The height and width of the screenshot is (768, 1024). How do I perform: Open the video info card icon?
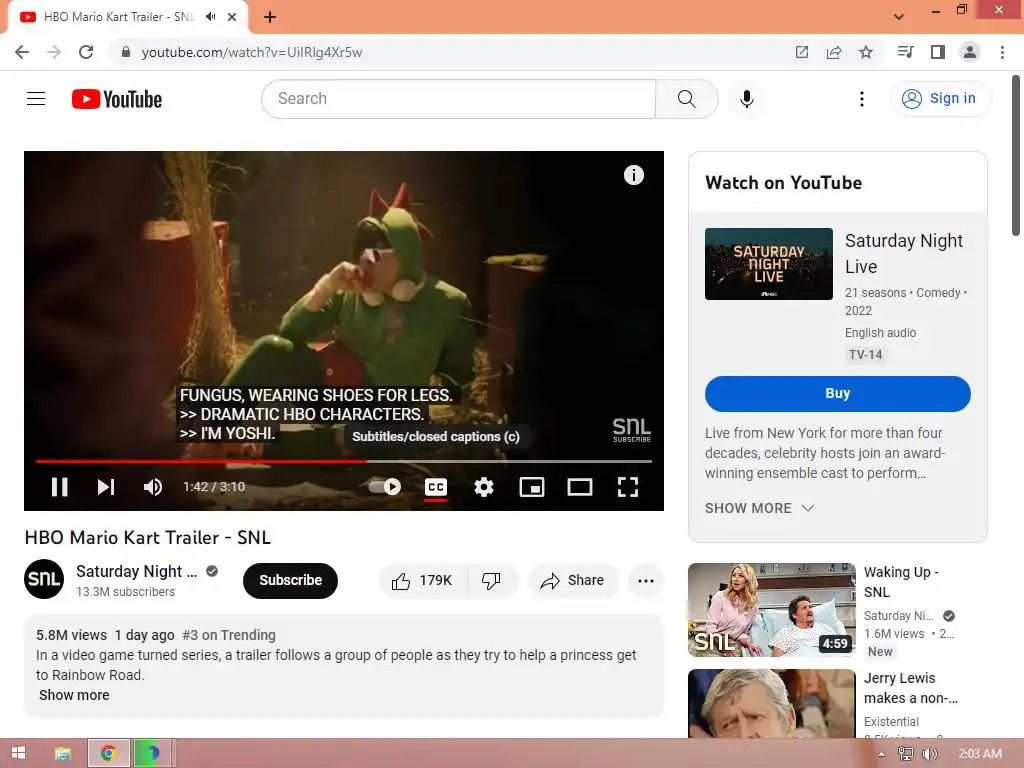633,175
